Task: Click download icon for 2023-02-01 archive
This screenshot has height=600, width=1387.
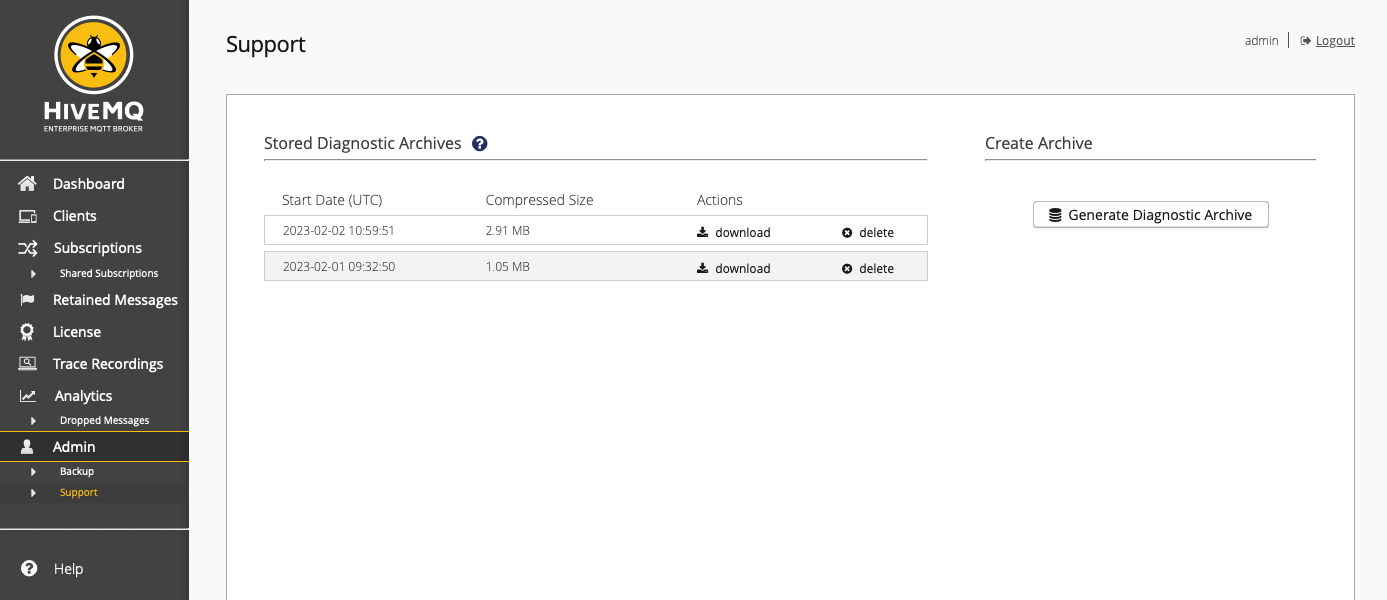Action: pyautogui.click(x=703, y=268)
